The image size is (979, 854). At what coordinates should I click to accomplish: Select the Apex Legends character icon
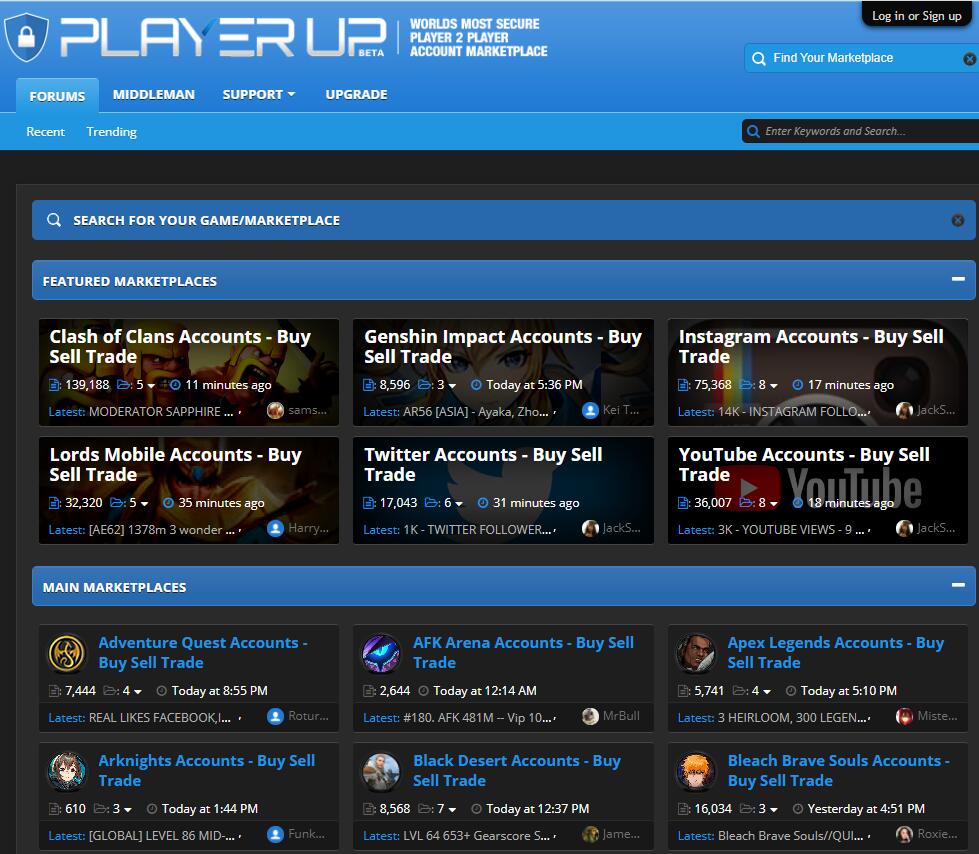point(697,653)
